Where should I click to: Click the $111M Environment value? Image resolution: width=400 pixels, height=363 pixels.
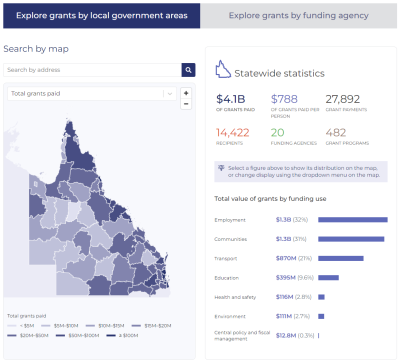coord(284,316)
